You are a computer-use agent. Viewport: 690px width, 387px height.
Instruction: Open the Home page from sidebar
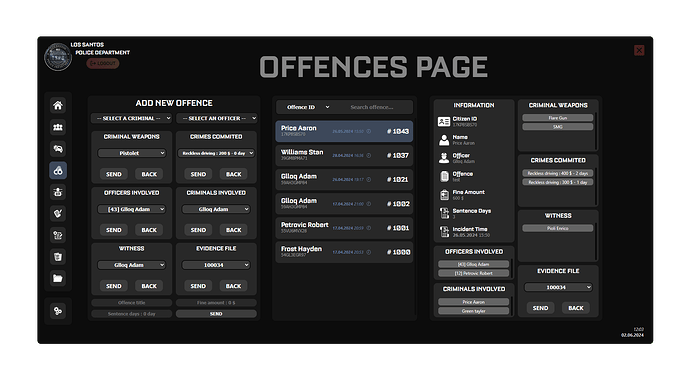click(58, 105)
